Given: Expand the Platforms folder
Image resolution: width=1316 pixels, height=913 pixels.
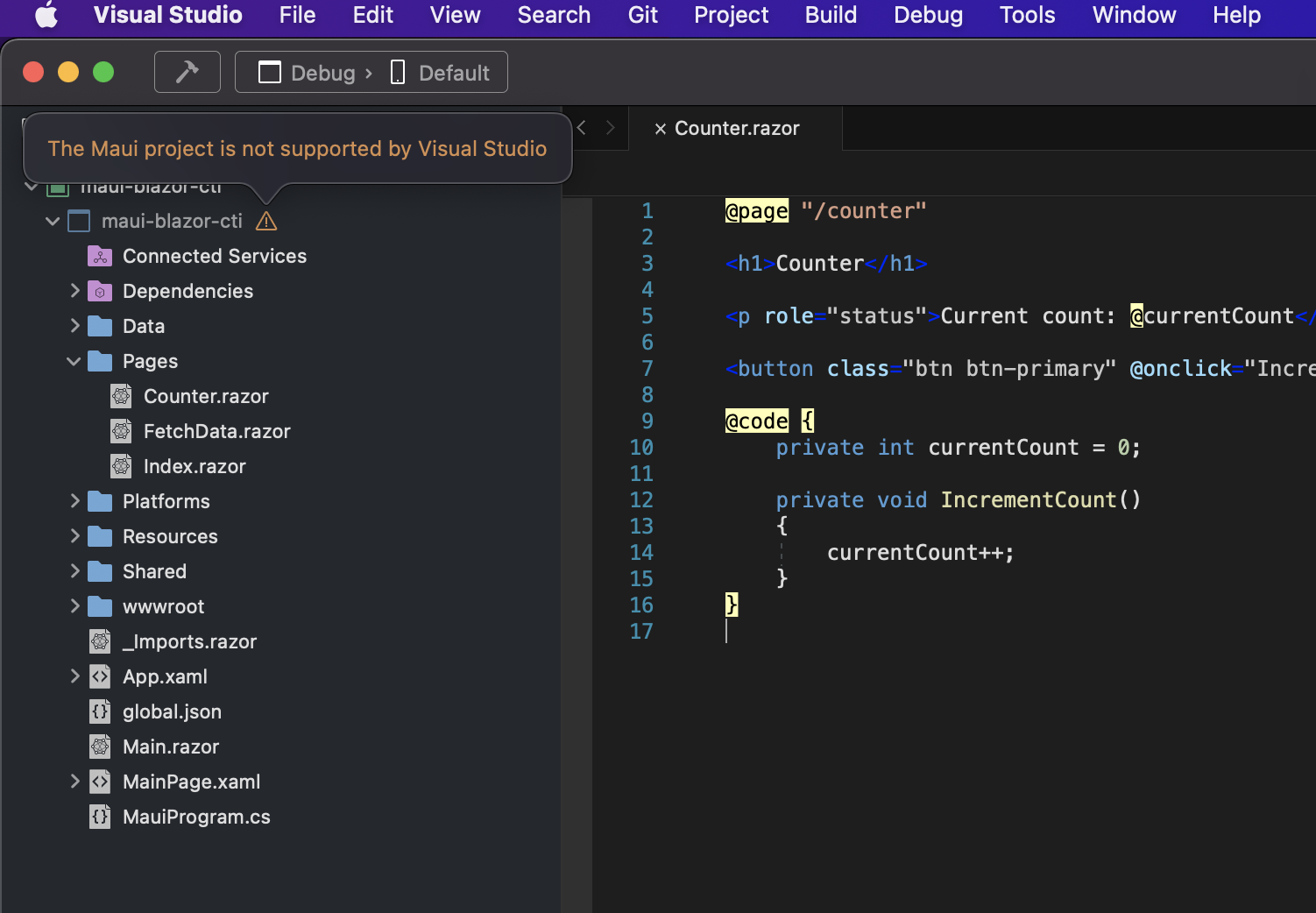Looking at the screenshot, I should point(74,501).
